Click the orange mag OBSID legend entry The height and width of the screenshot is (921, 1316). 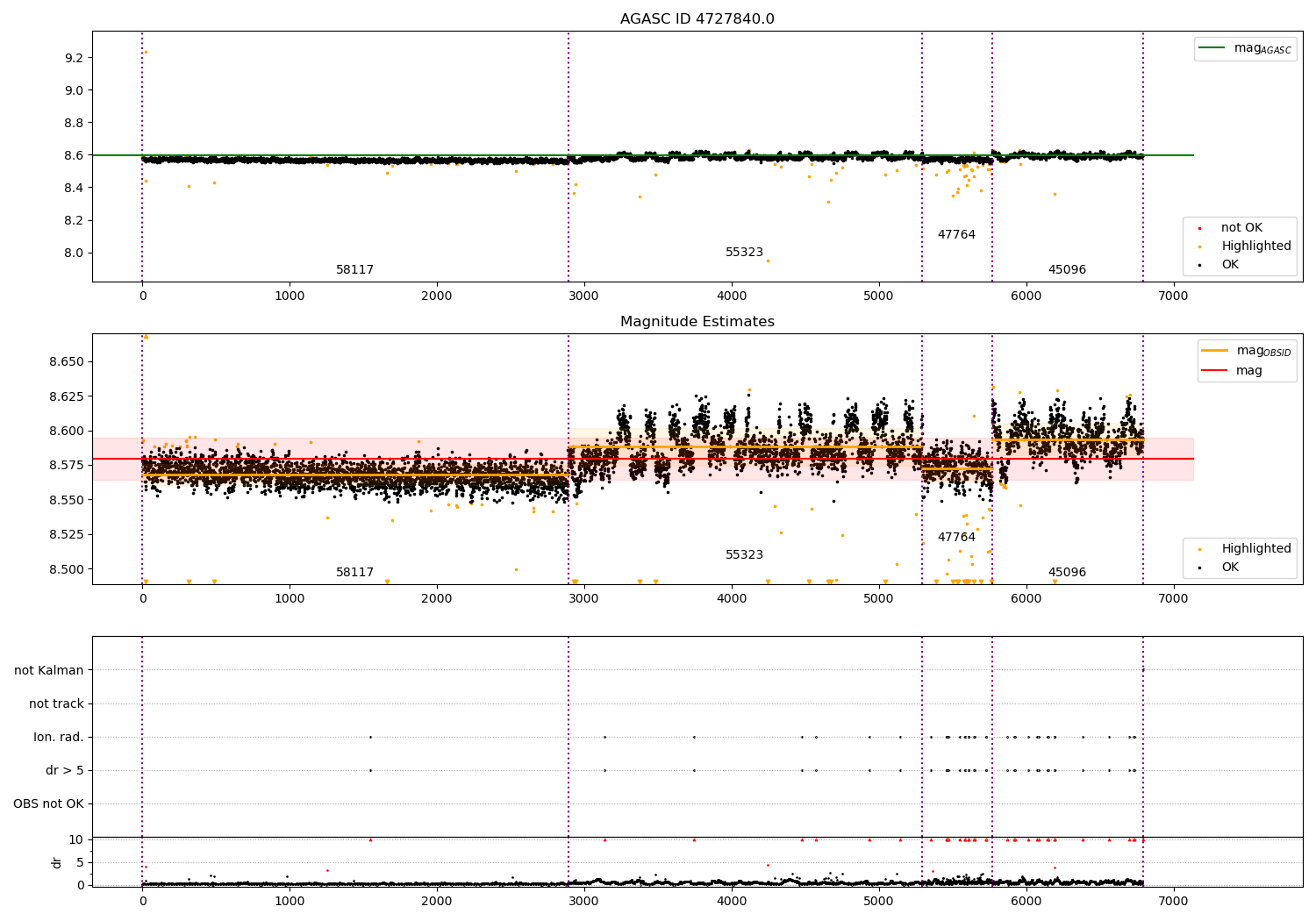[1246, 350]
